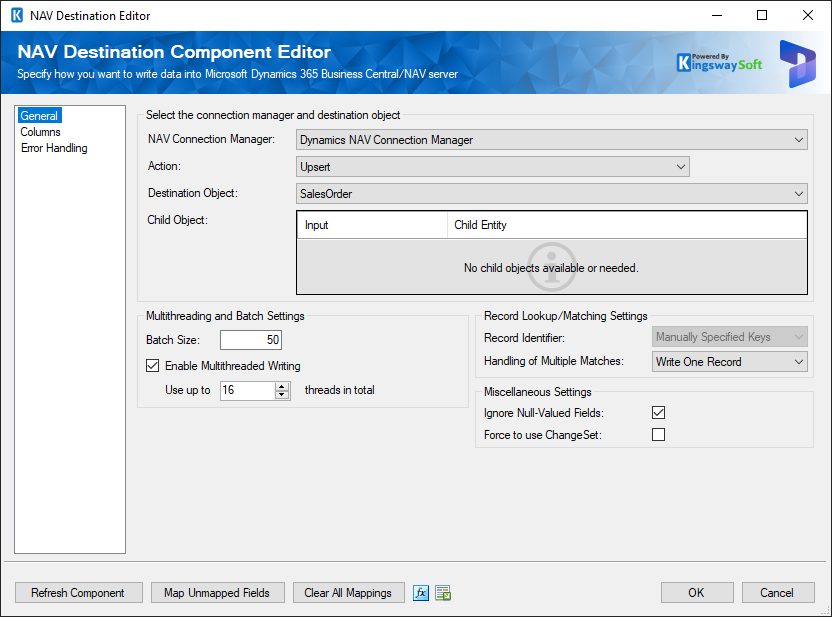
Task: Close the NAV Destination Editor window
Action: (808, 15)
